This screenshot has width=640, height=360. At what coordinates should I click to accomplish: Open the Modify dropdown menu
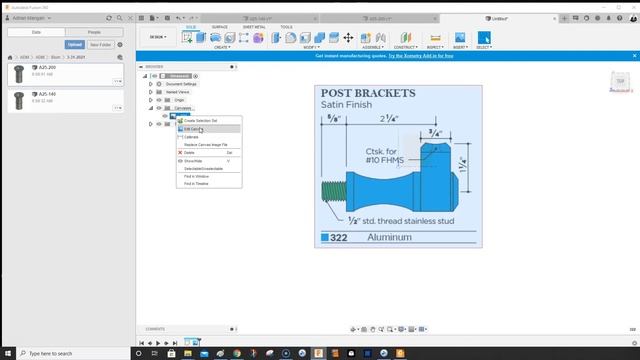click(311, 47)
